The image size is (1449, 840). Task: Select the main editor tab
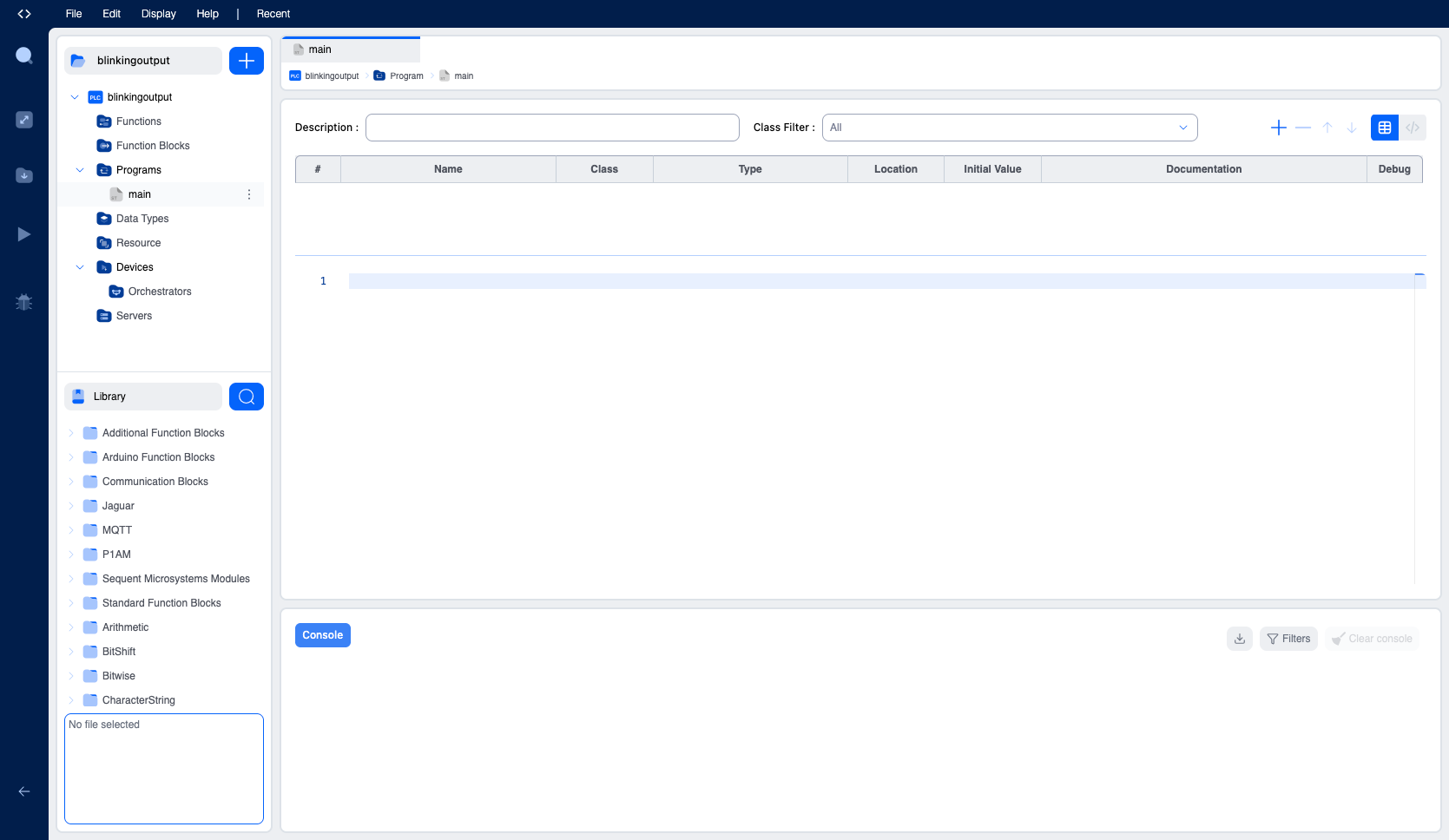pos(351,49)
